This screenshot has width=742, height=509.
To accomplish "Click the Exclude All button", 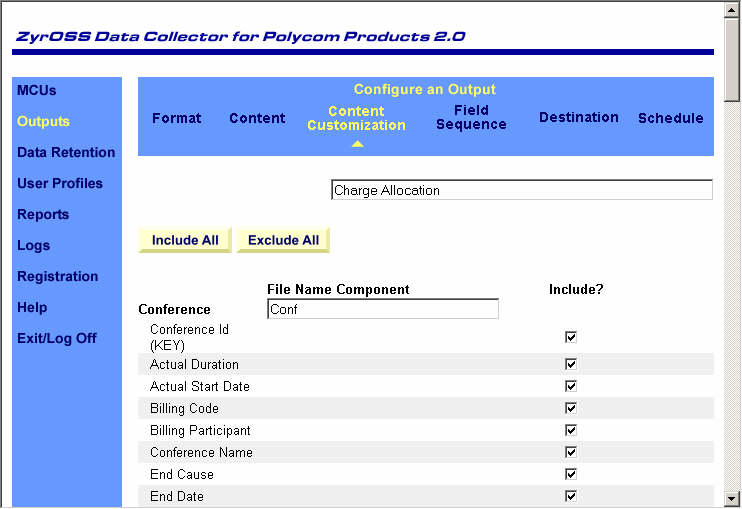I will tap(283, 240).
